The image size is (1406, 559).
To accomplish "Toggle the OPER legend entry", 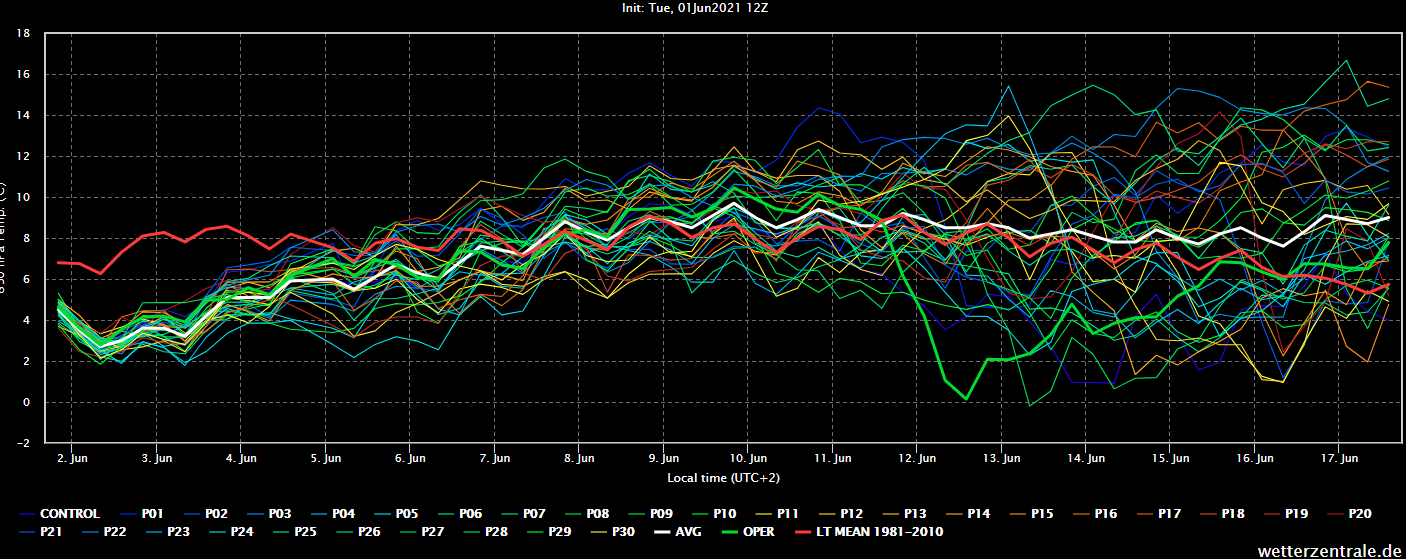I will click(759, 532).
